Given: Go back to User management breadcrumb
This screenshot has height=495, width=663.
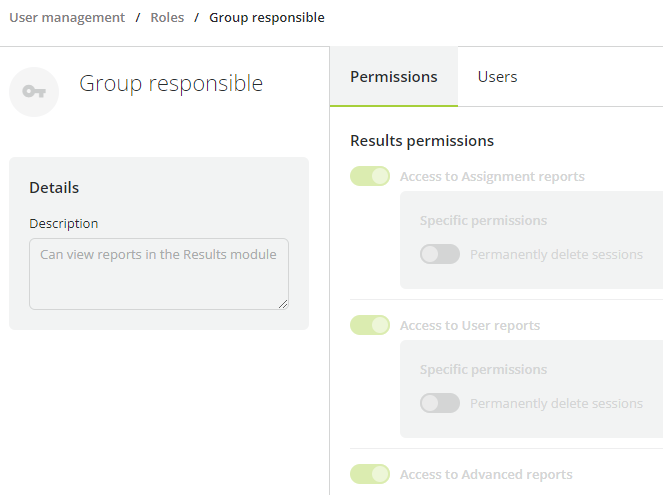Looking at the screenshot, I should point(67,17).
